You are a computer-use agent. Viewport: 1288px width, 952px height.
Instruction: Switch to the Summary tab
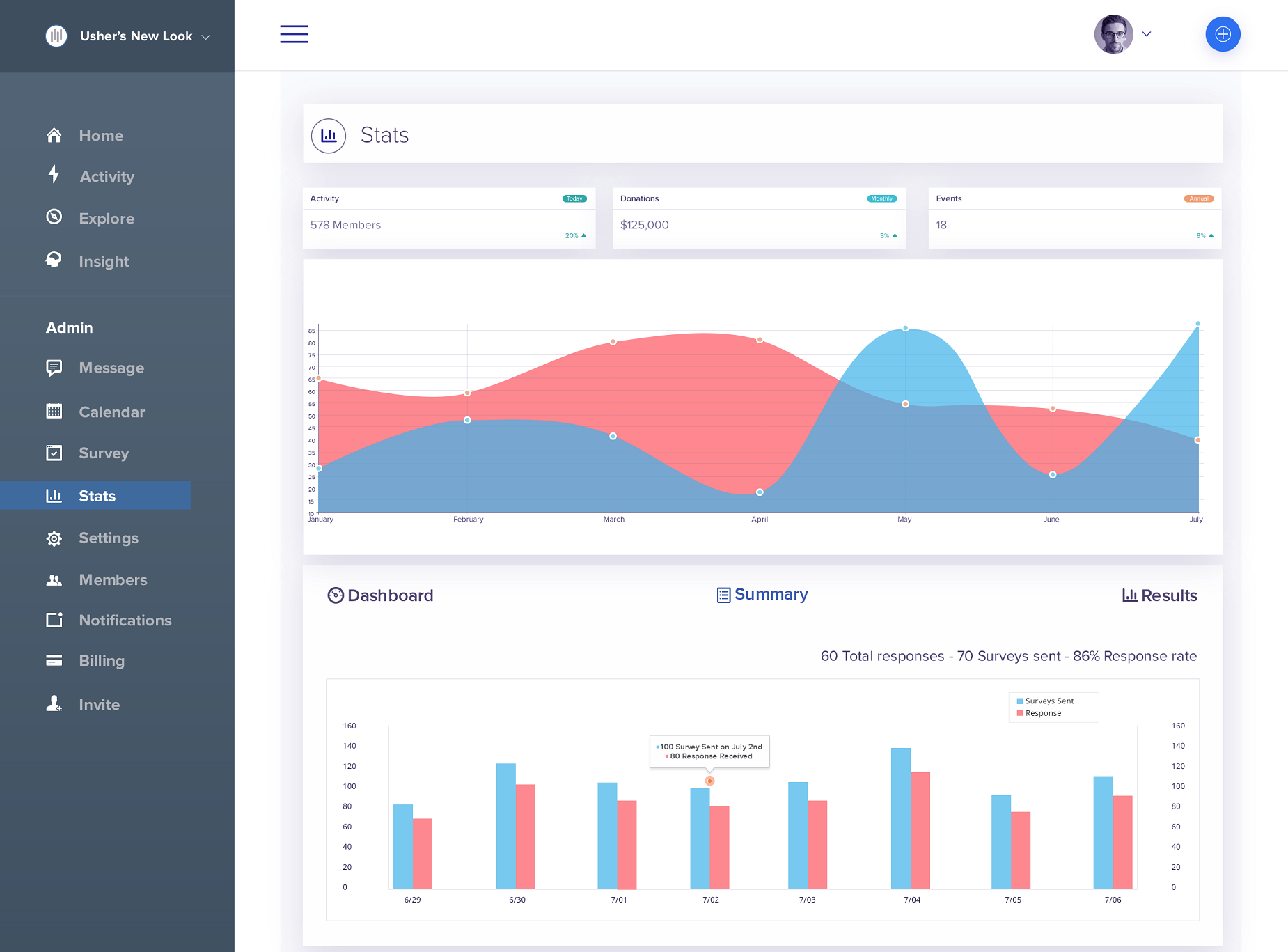coord(763,595)
